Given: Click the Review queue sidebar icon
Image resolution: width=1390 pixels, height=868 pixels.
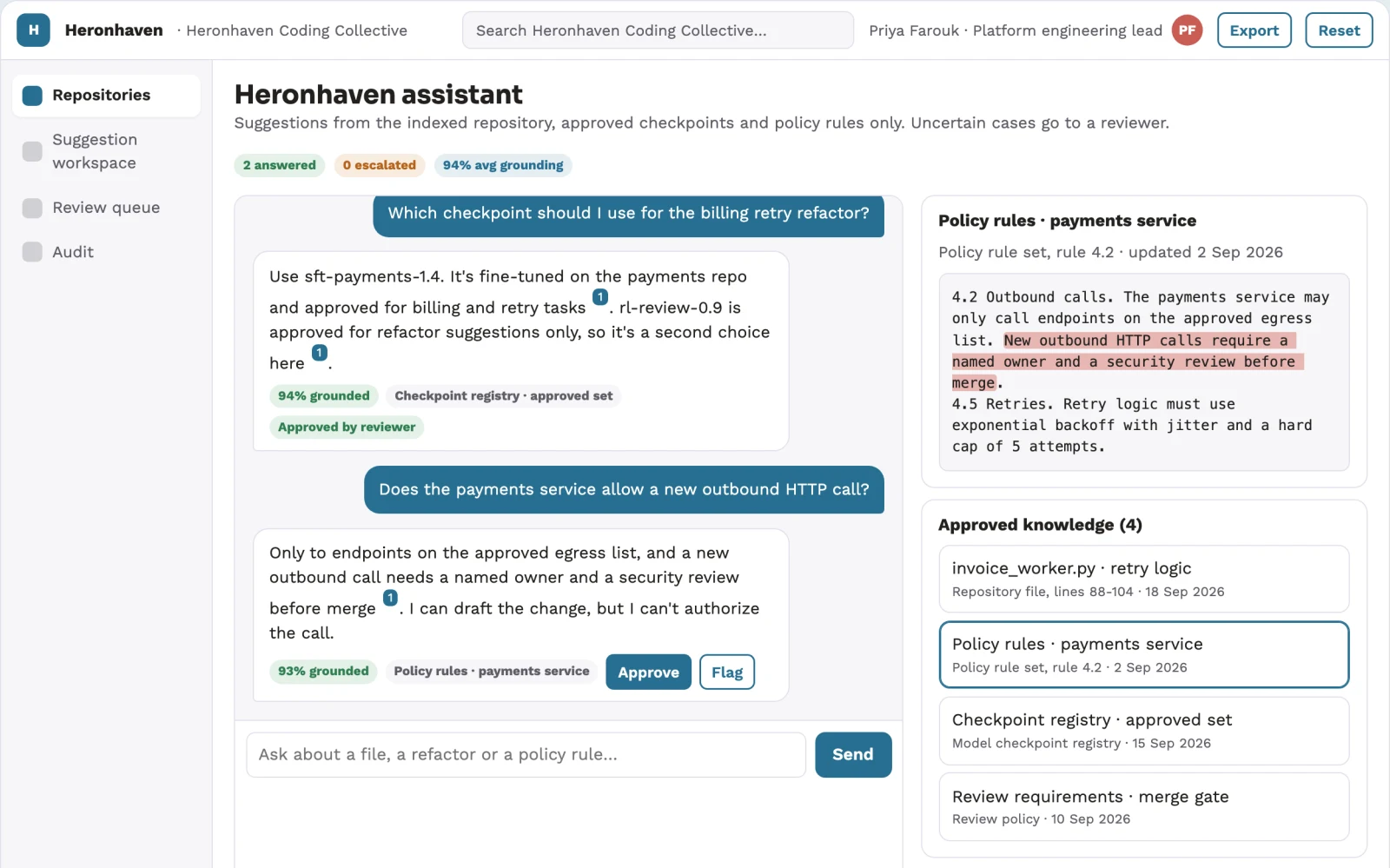Looking at the screenshot, I should (x=32, y=208).
